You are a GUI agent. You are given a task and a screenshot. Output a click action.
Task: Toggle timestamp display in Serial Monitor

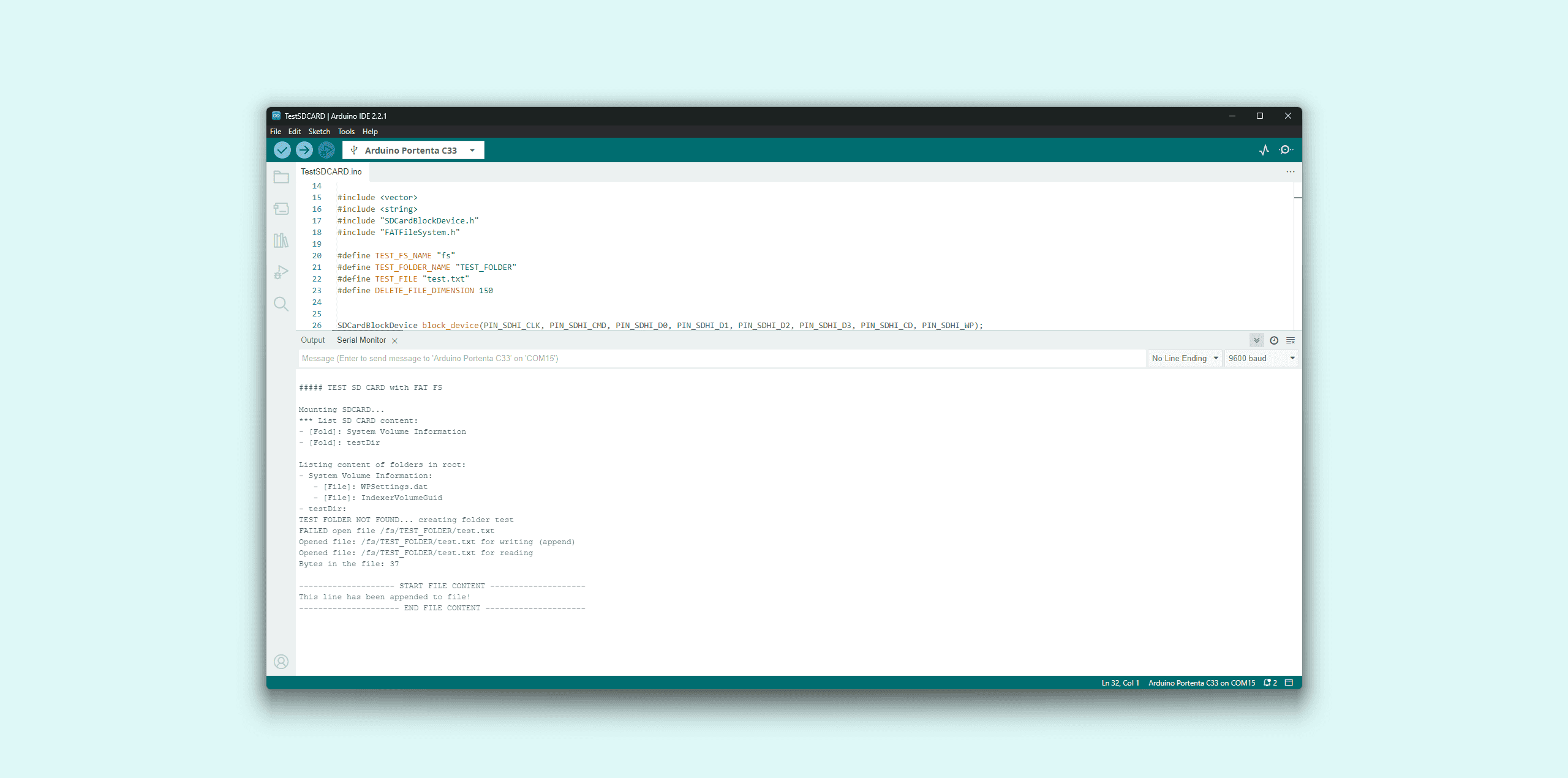1274,340
